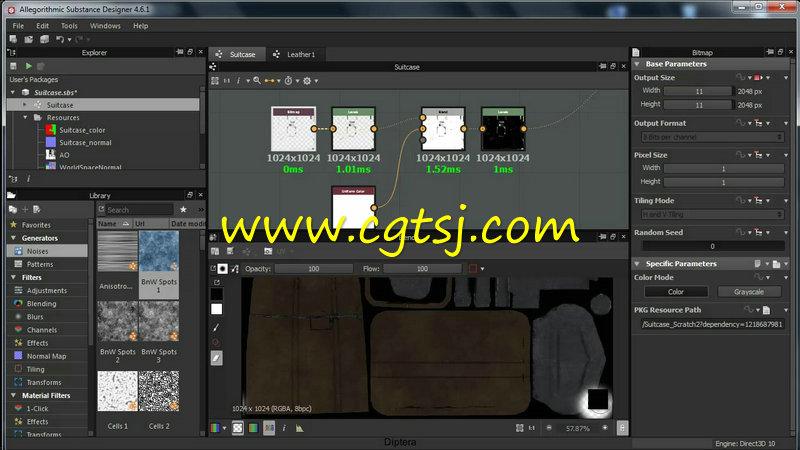This screenshot has height=450, width=800.
Task: Expand the Suitcase graph tree item
Action: pos(24,105)
